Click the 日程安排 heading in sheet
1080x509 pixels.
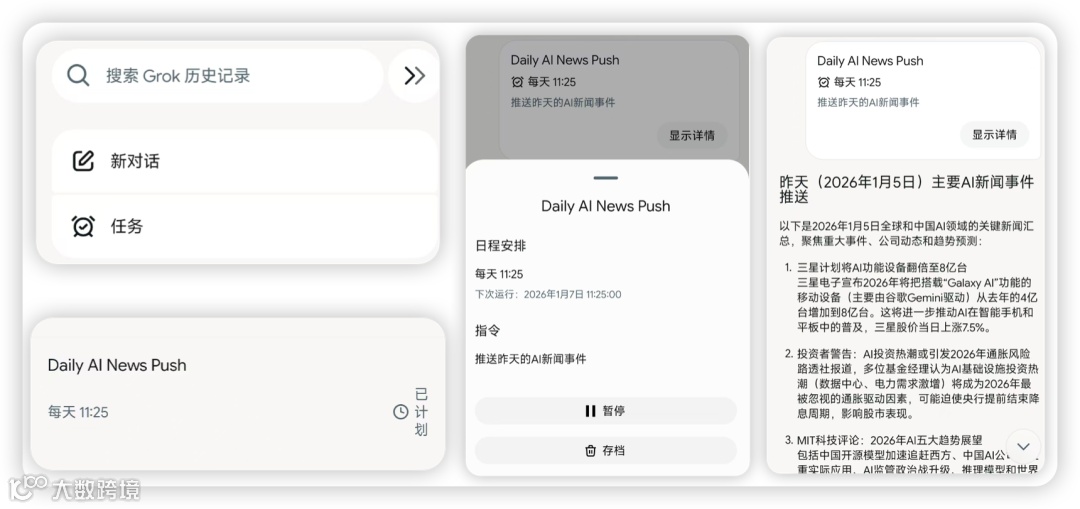pos(501,245)
